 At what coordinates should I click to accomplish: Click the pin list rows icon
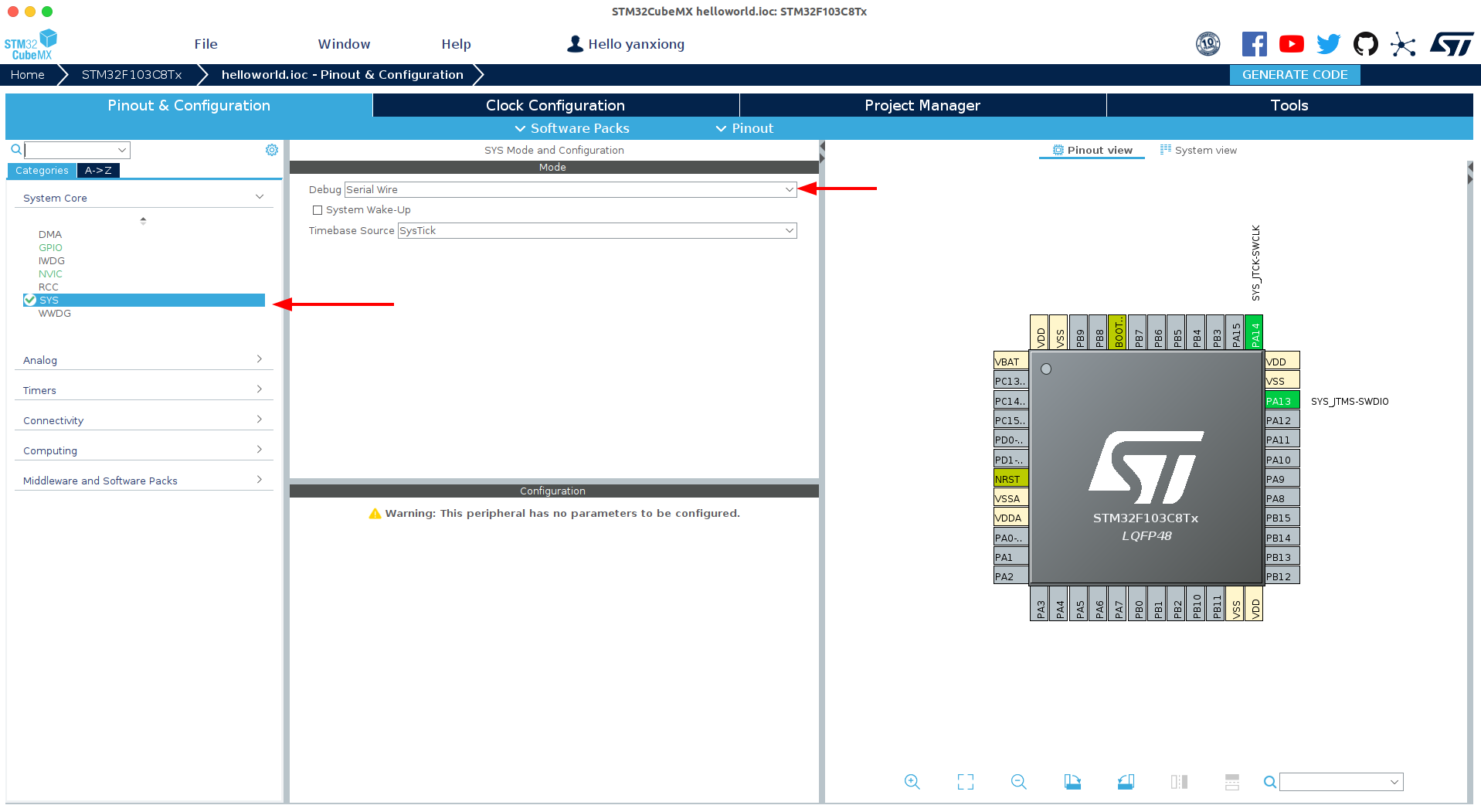point(1232,782)
